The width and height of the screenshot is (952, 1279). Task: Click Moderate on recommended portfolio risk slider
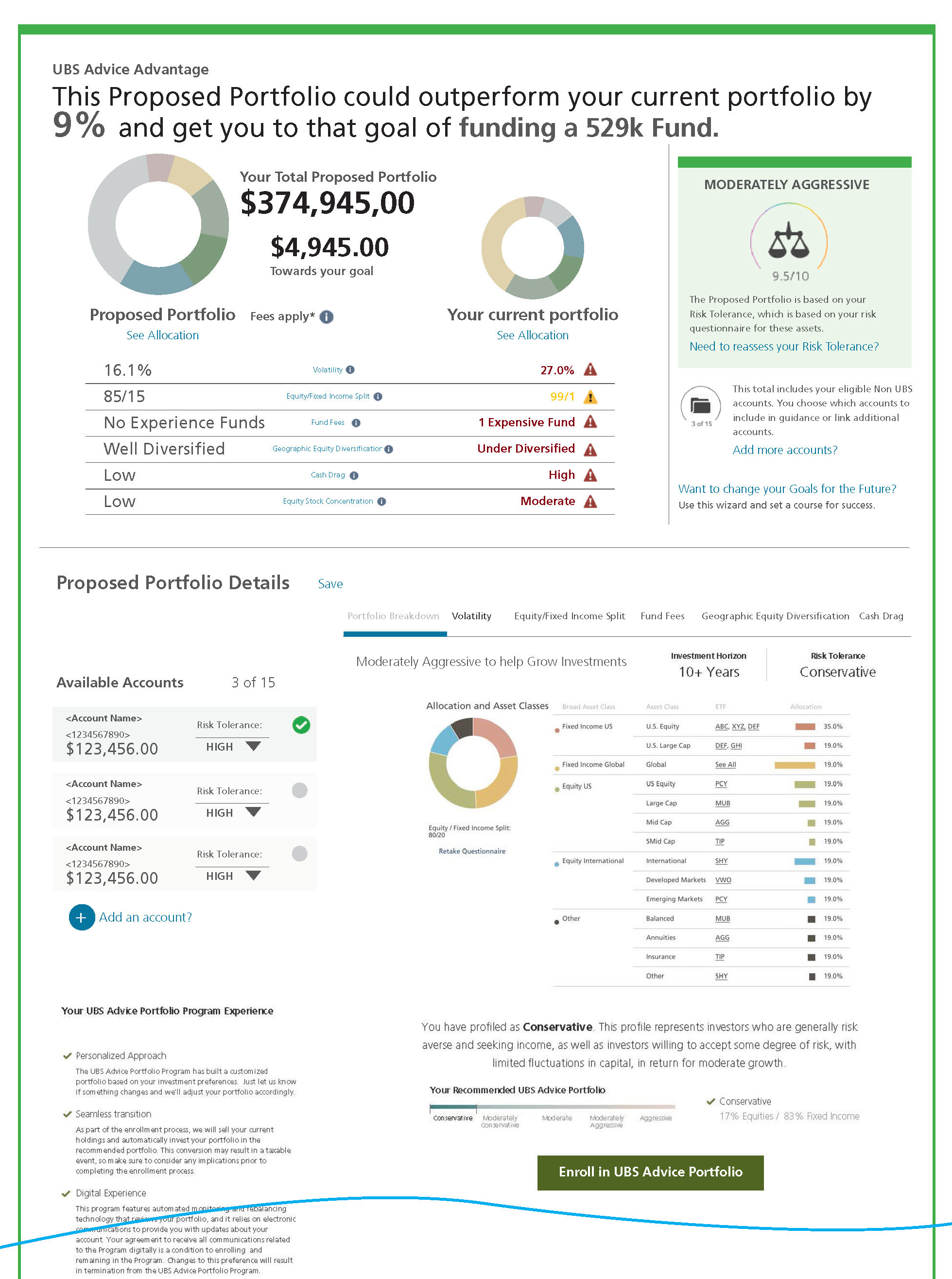tap(557, 1118)
